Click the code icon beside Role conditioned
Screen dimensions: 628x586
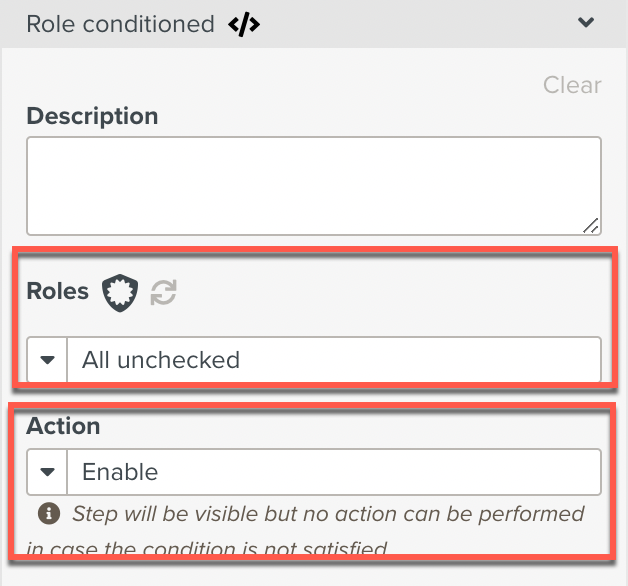(x=244, y=24)
